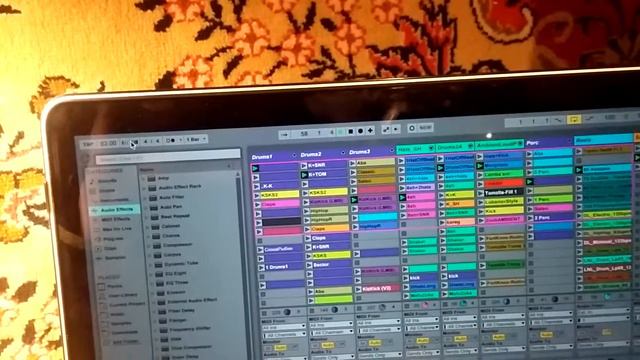Image resolution: width=640 pixels, height=360 pixels.
Task: Select Sounds category in browser
Action: pos(106,181)
